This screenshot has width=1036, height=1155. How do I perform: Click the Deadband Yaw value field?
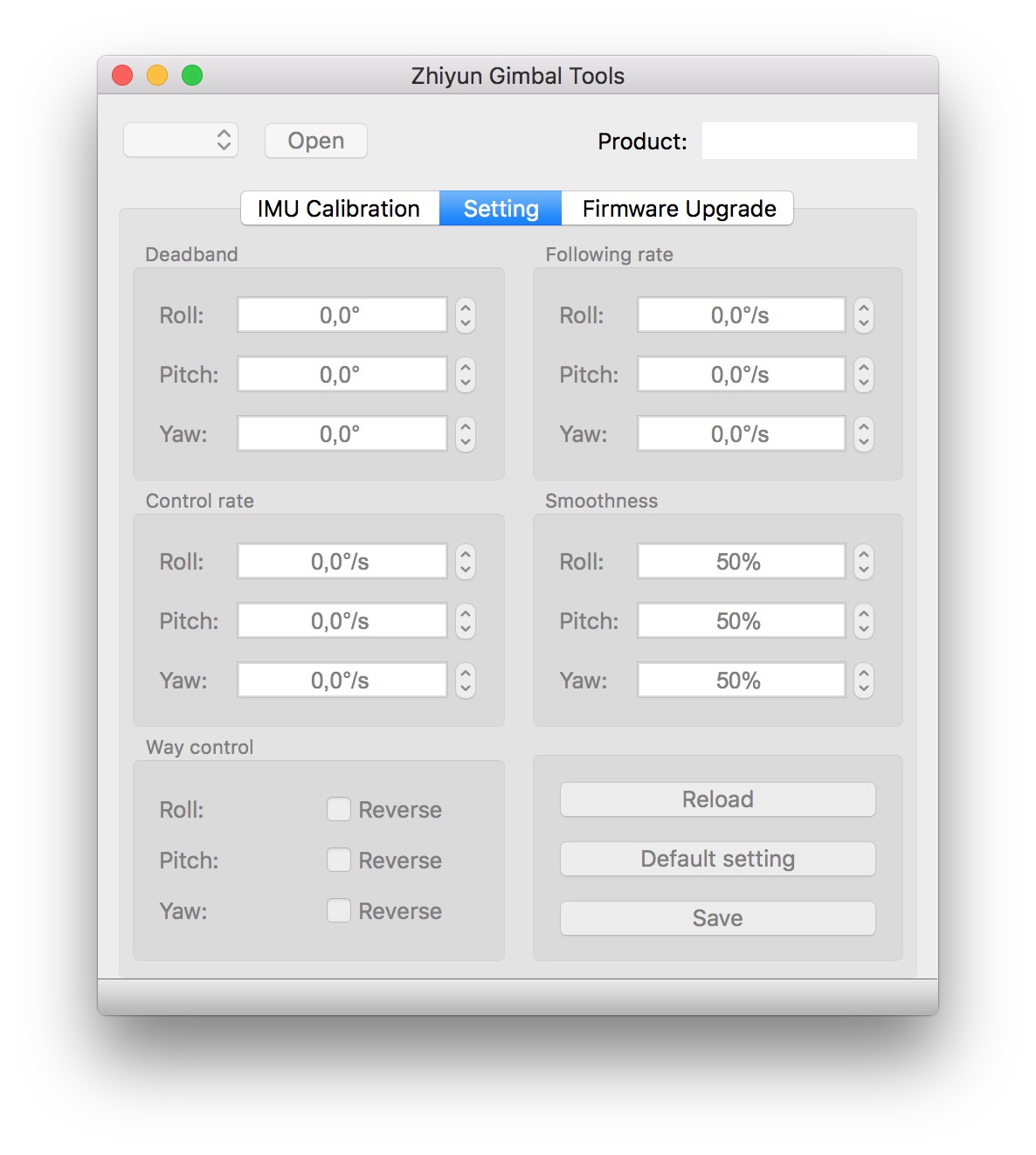(342, 434)
